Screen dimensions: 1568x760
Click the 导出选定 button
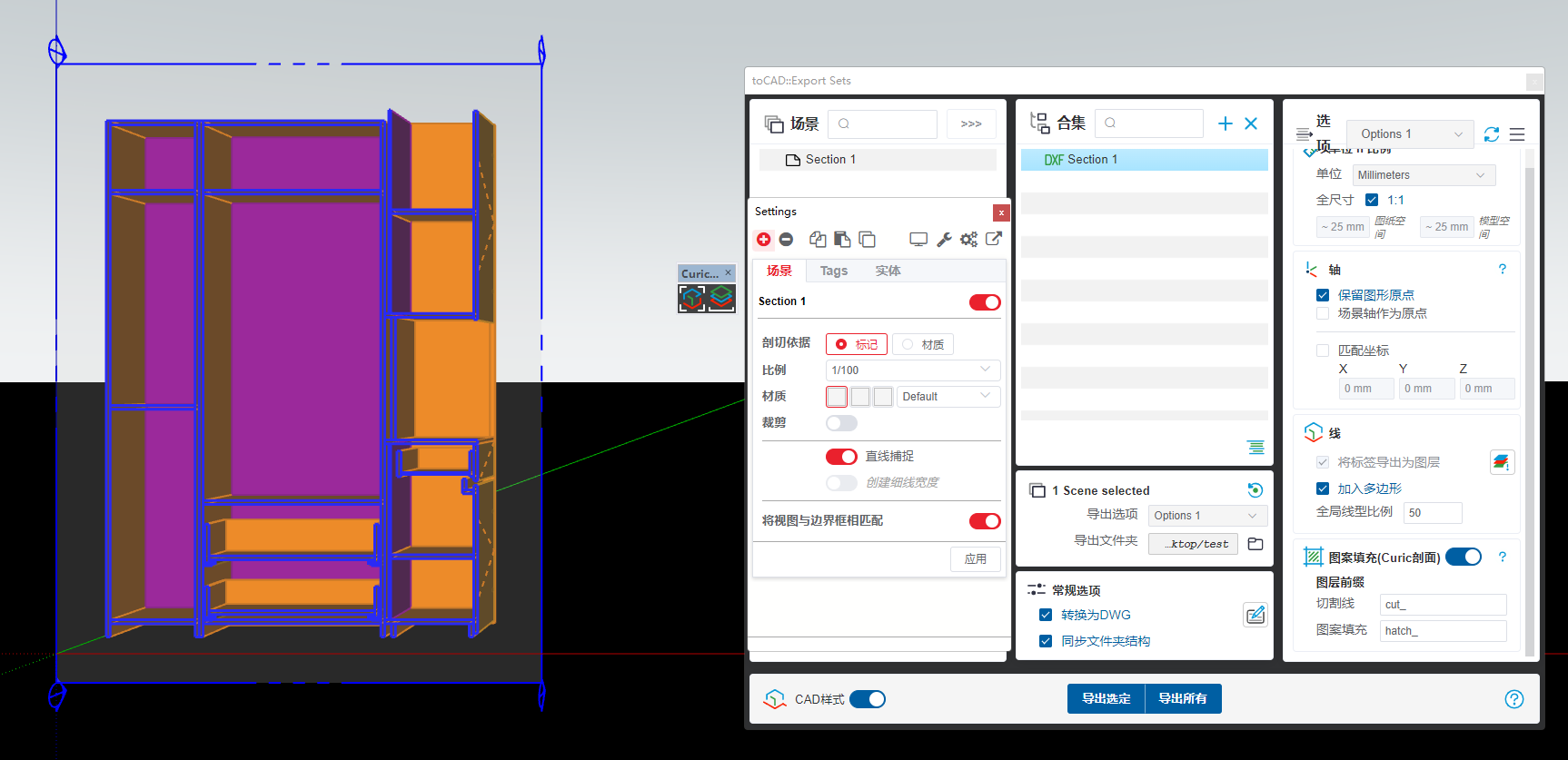click(x=1106, y=698)
